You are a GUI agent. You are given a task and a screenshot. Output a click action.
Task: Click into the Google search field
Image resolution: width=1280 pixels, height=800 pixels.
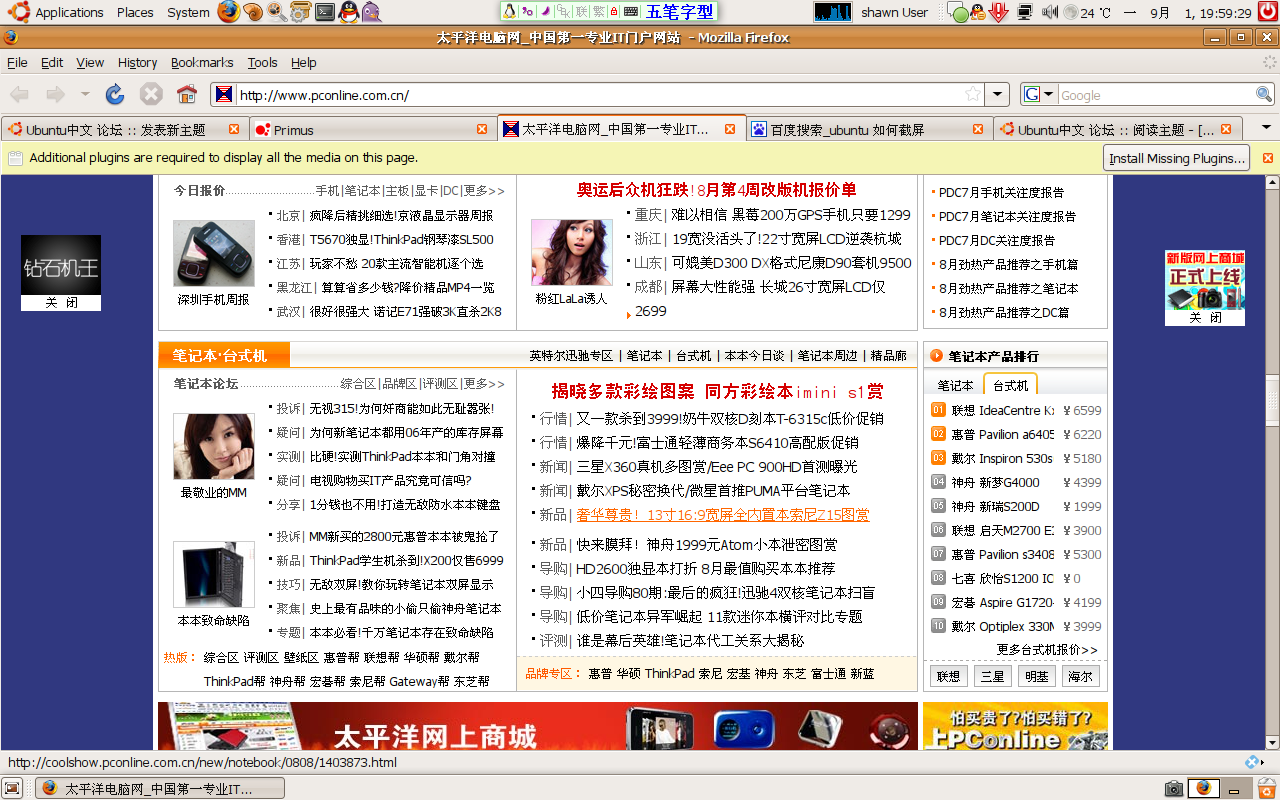point(1156,94)
